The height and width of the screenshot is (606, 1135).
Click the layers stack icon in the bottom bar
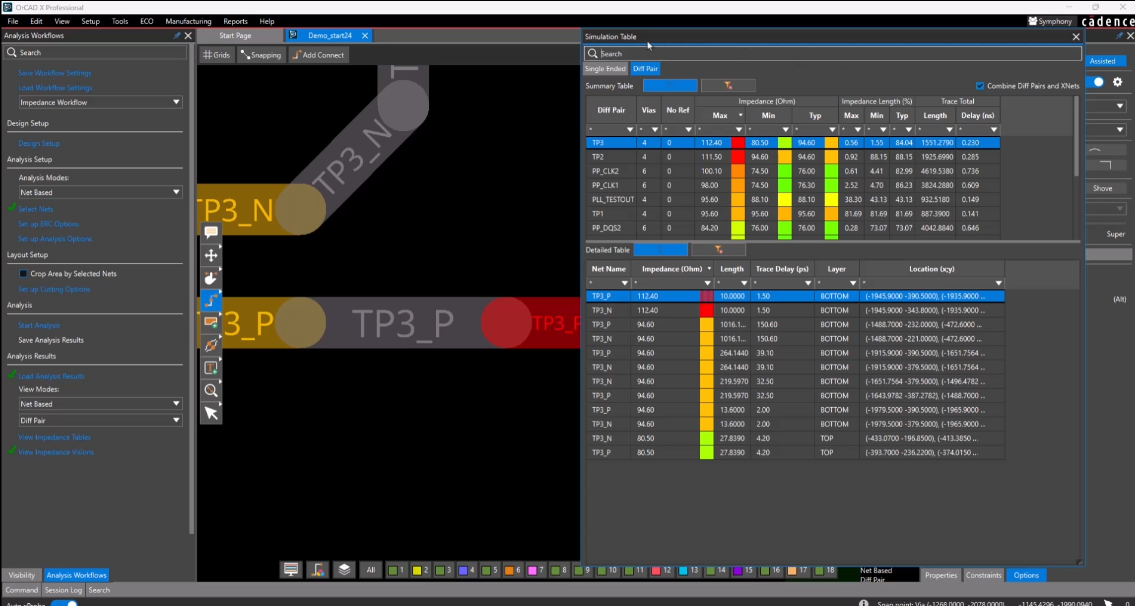coord(344,570)
